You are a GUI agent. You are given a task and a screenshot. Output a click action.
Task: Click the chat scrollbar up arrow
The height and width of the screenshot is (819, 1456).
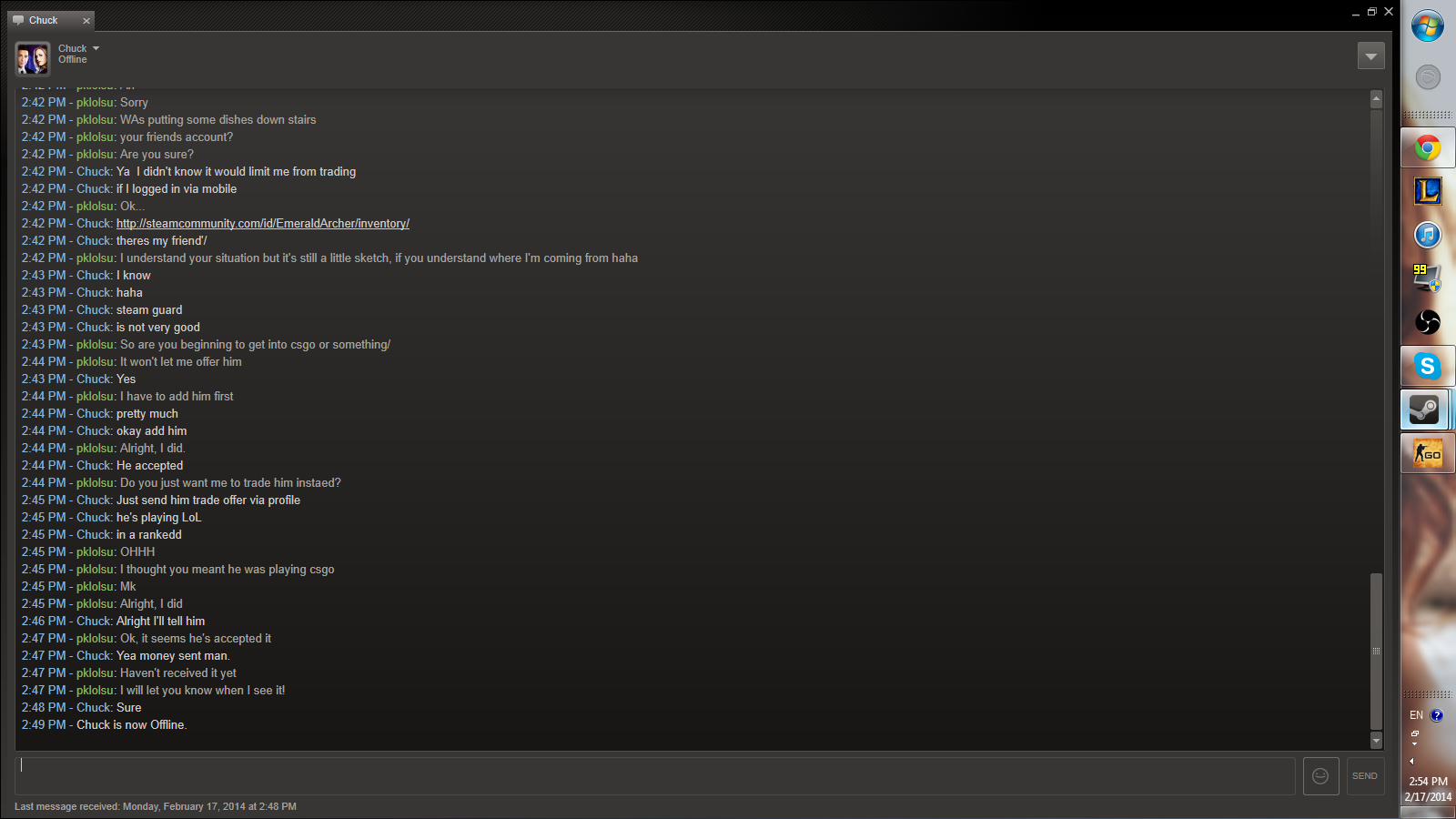(x=1376, y=98)
